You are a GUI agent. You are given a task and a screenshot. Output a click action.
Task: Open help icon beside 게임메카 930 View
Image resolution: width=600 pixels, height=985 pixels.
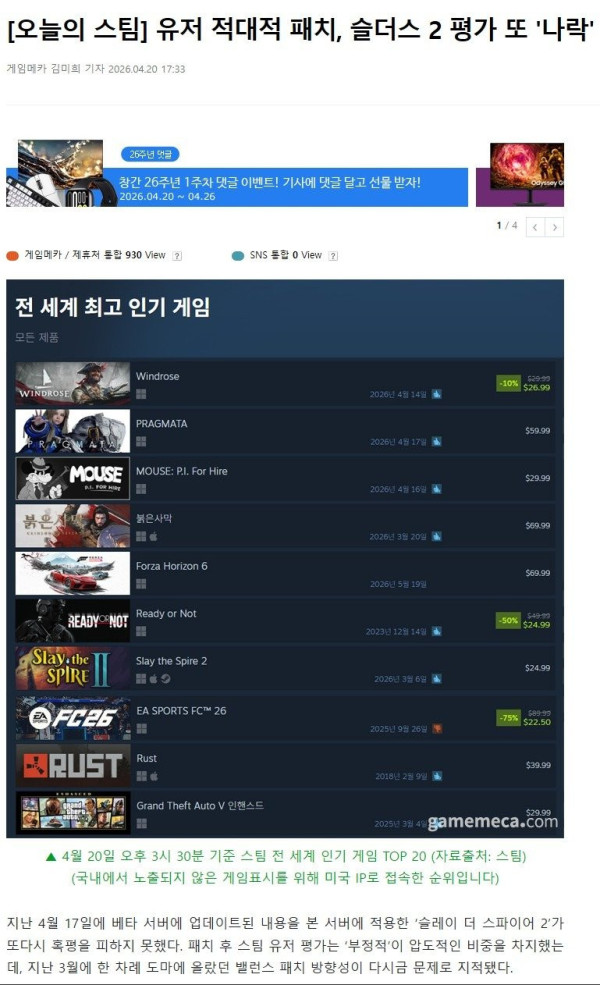[177, 256]
